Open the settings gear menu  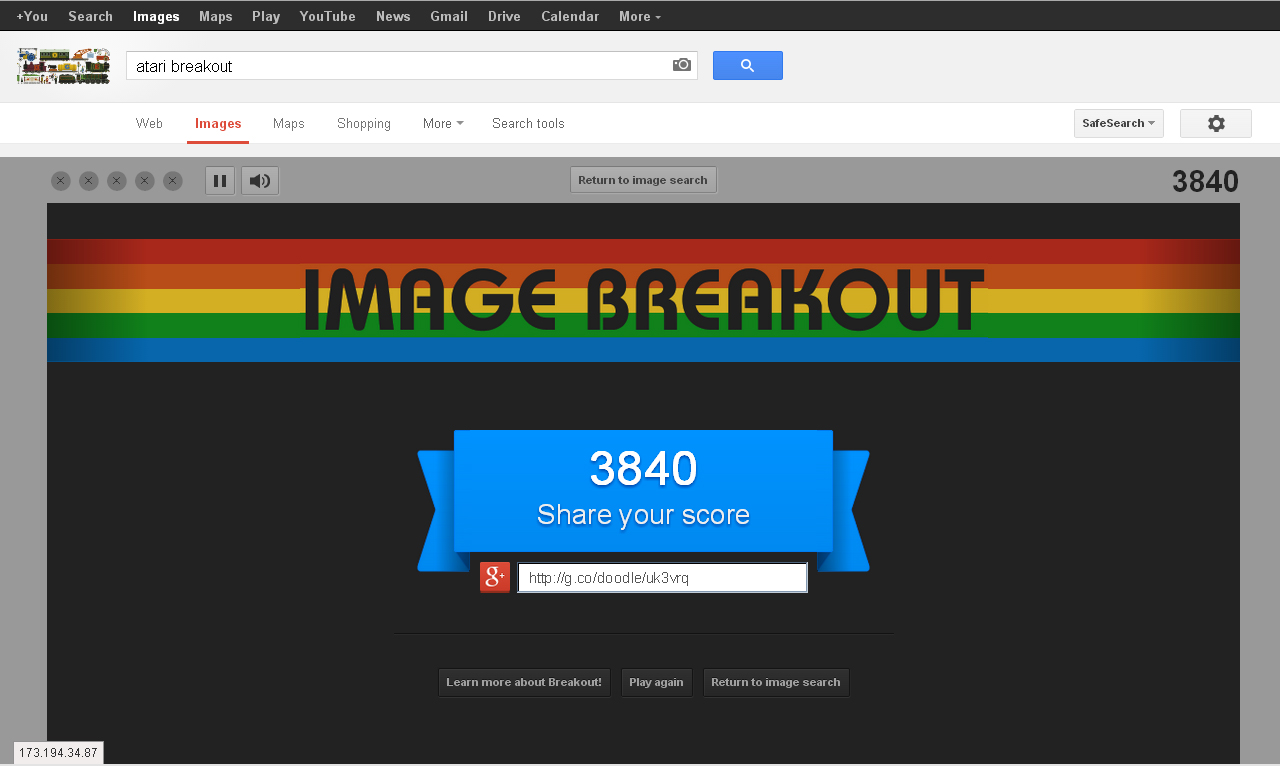1216,123
